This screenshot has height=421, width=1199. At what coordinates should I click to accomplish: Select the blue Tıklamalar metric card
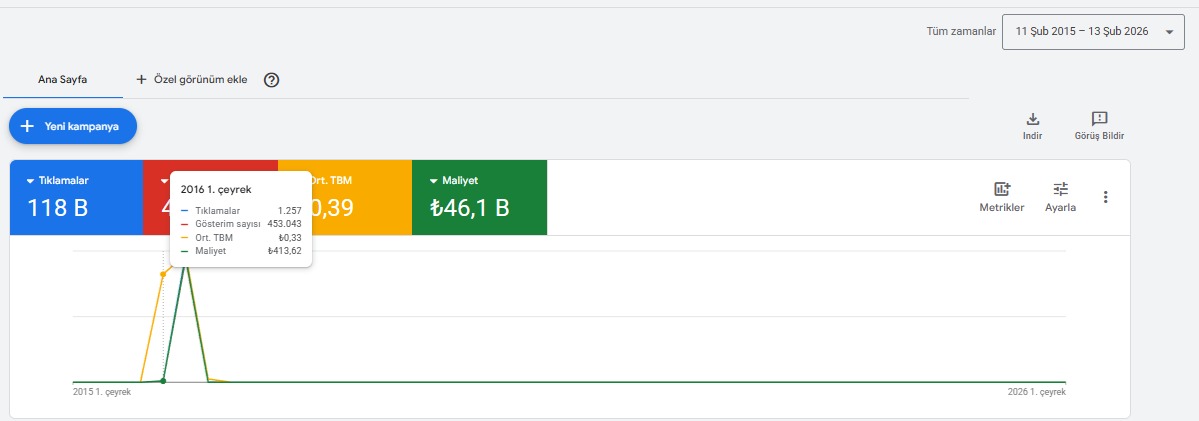coord(76,197)
